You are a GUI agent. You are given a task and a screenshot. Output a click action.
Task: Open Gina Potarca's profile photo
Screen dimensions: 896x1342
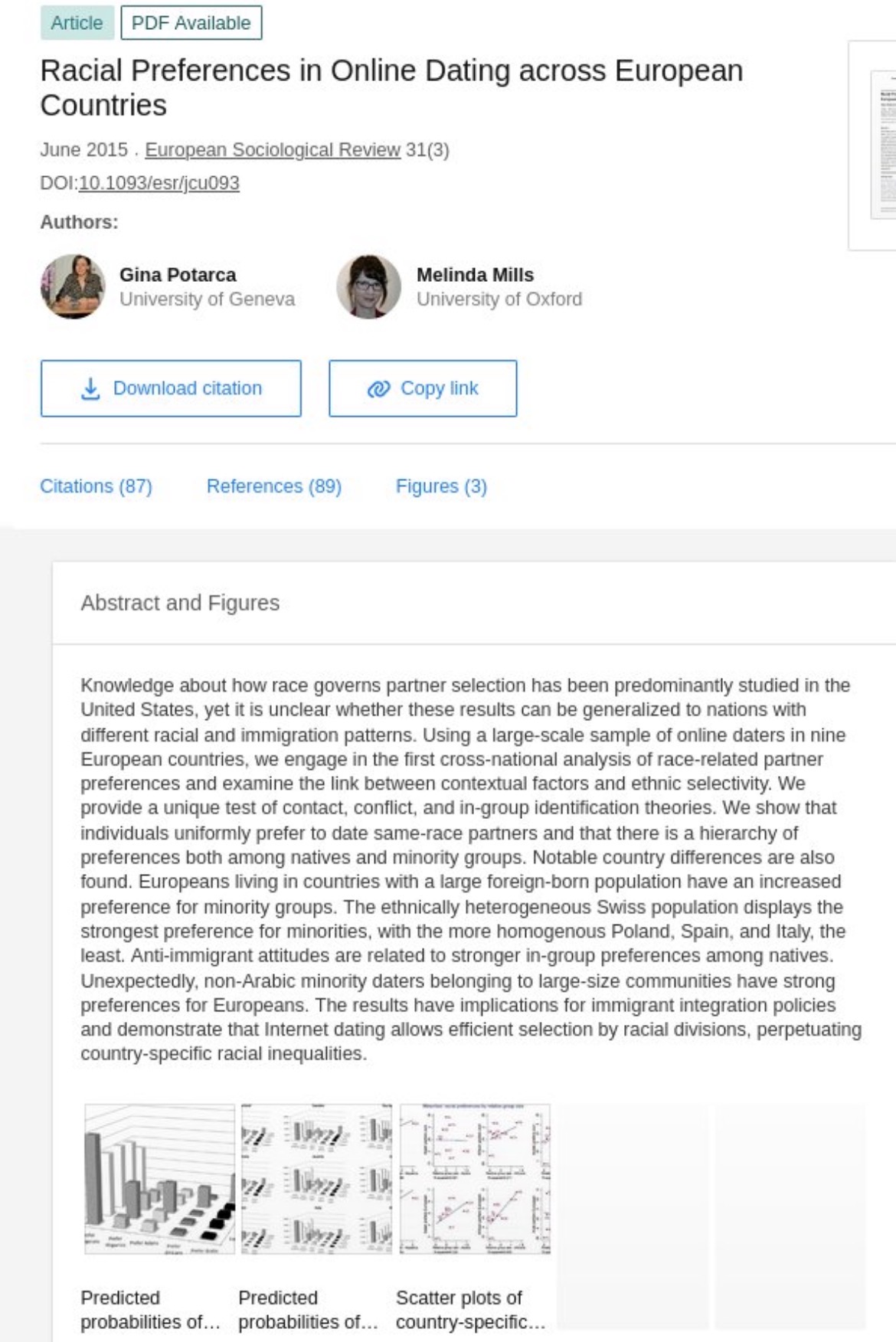(73, 286)
